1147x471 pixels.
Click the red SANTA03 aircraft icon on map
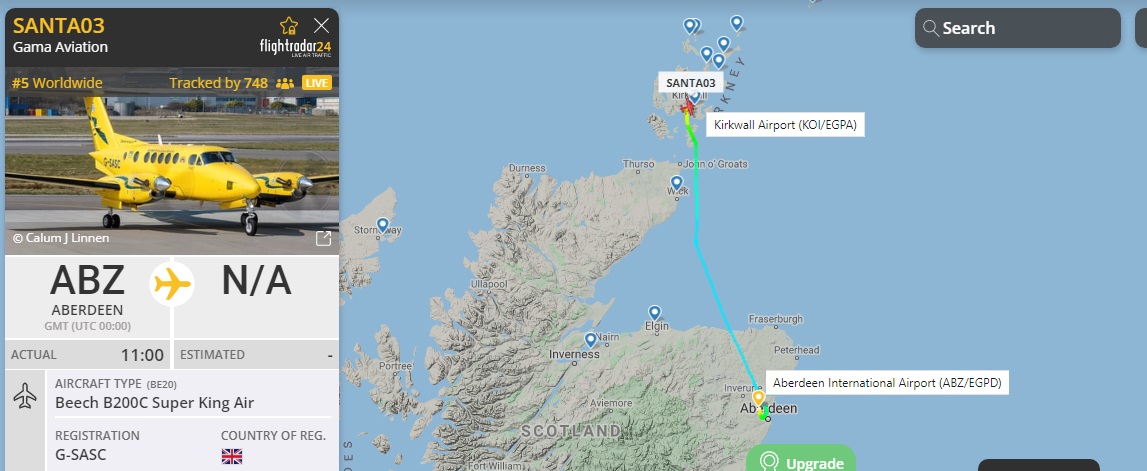(688, 109)
